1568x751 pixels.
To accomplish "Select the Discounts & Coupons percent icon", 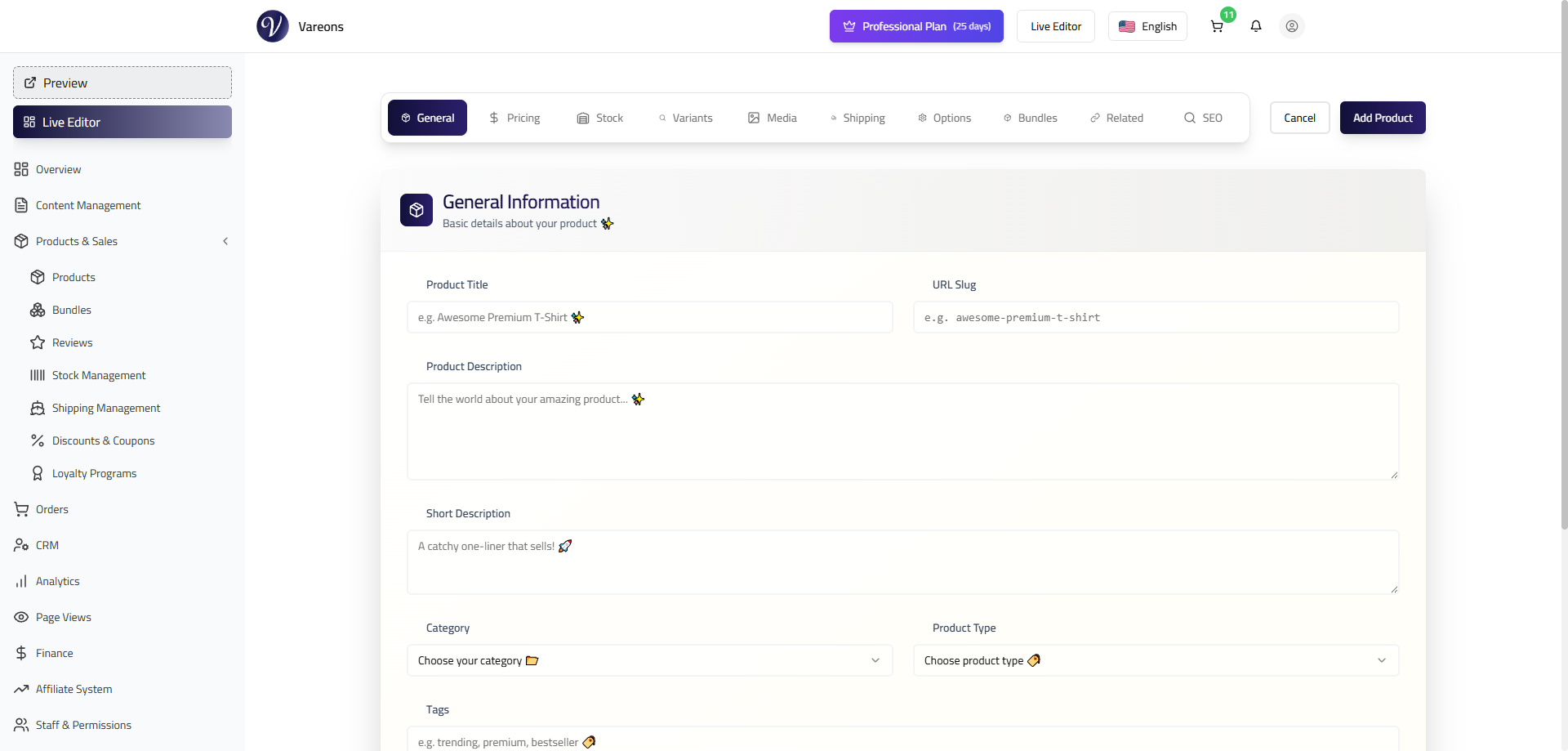I will pos(38,440).
